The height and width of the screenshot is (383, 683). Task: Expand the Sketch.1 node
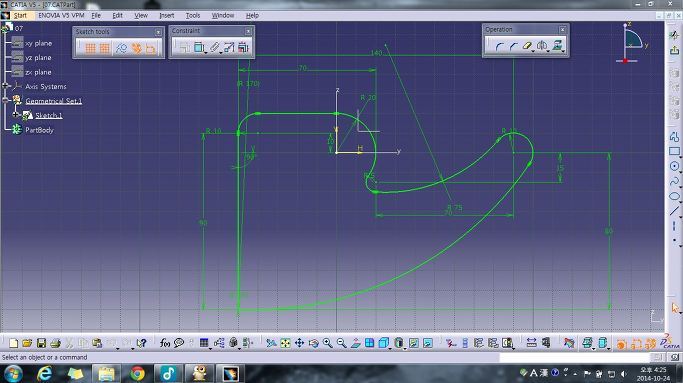pos(16,115)
